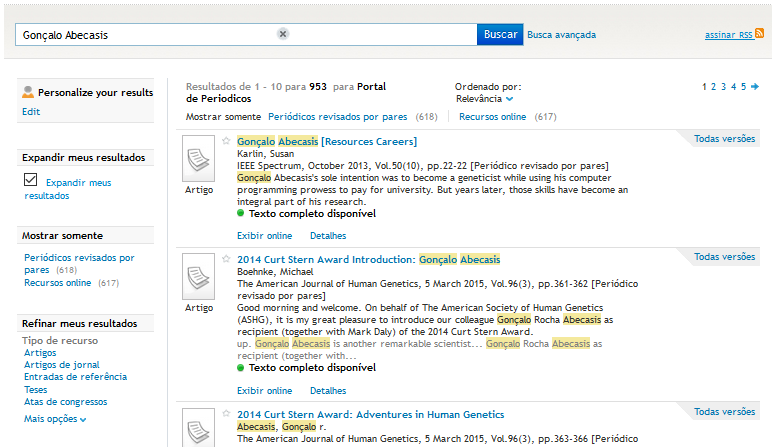775x447 pixels.
Task: Open the Gonçalo Abecasis Resources Careers title
Action: click(327, 141)
